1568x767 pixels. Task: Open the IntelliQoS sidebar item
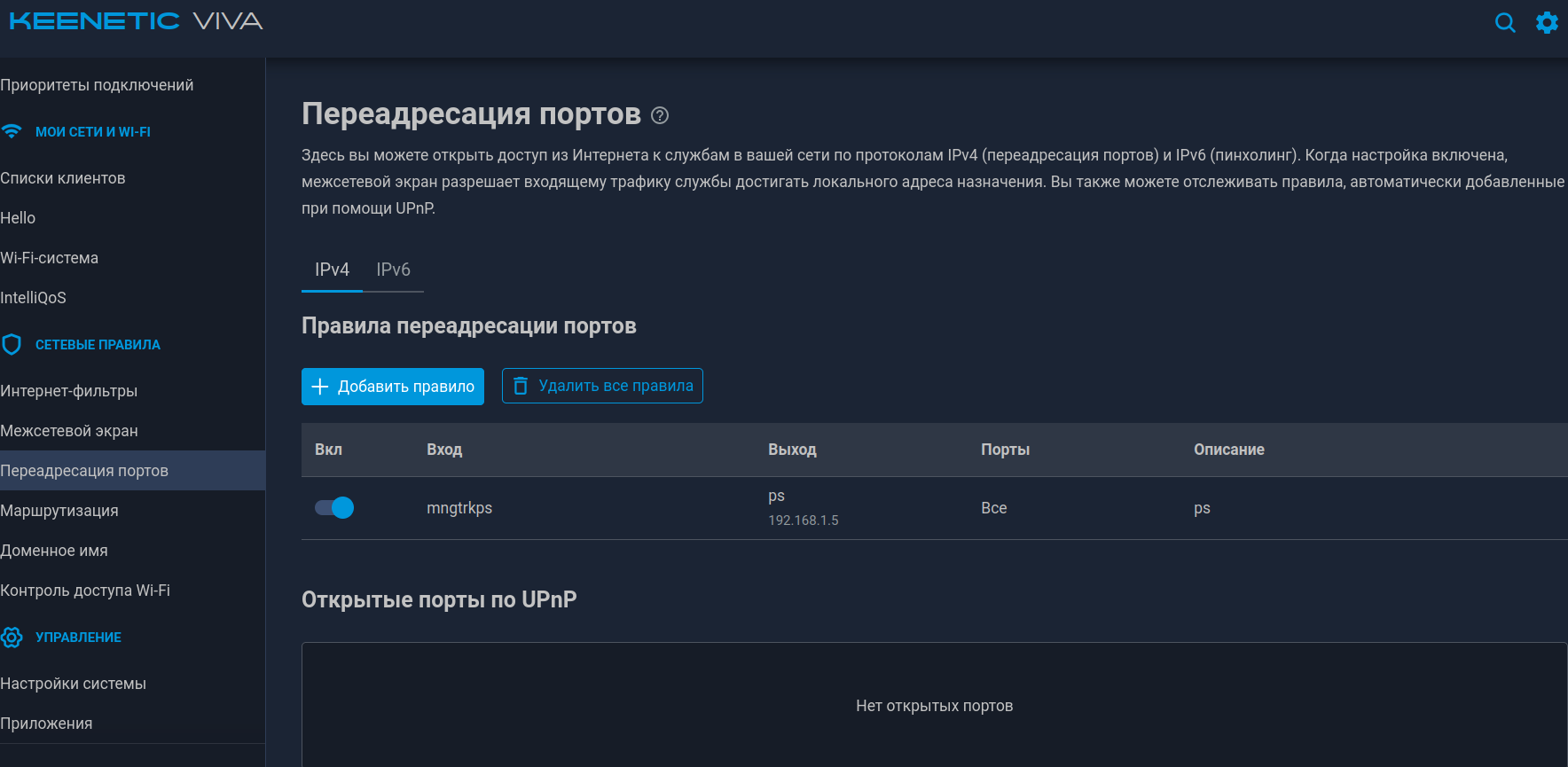[34, 298]
